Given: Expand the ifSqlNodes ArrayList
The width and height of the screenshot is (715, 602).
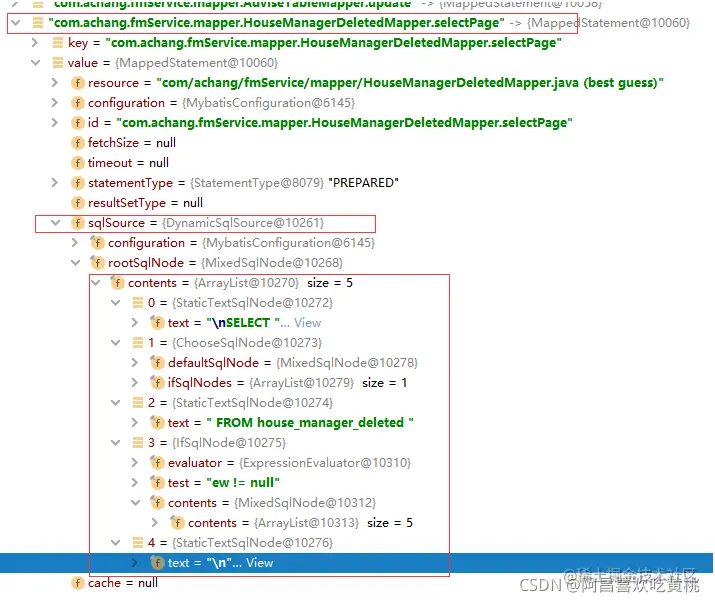Looking at the screenshot, I should pyautogui.click(x=135, y=383).
